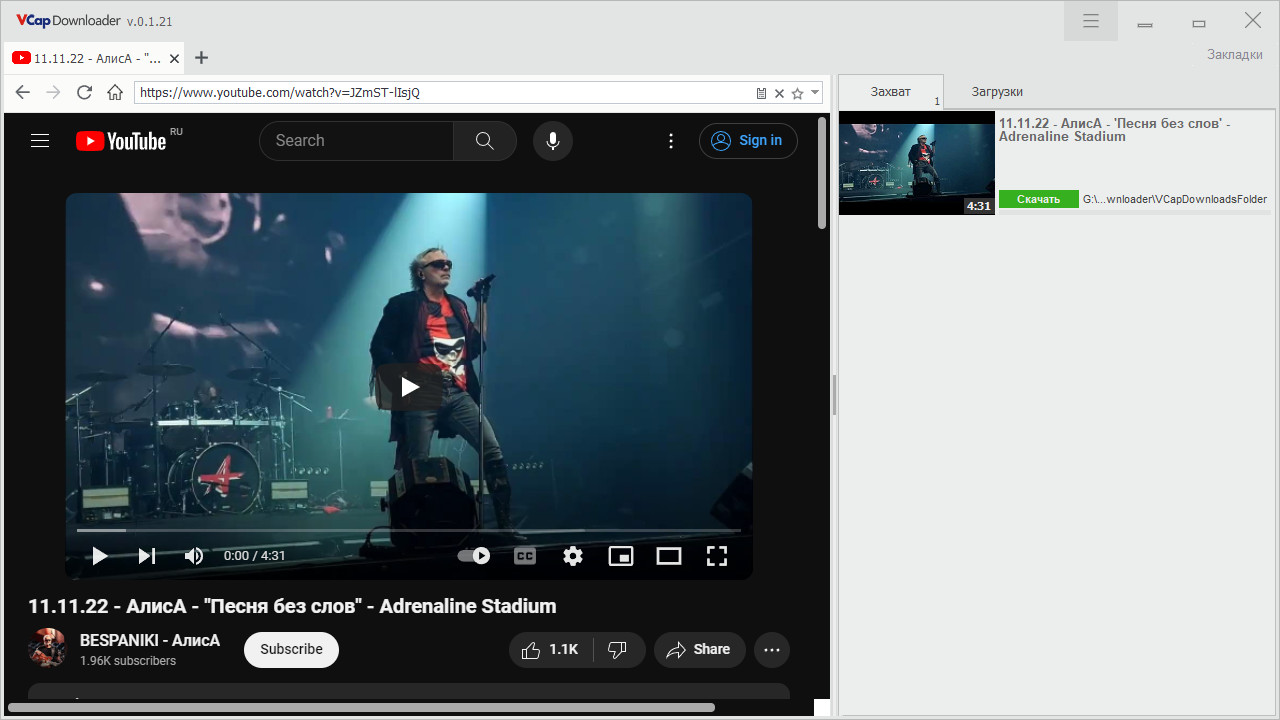The image size is (1280, 720).
Task: Open more actions ellipsis beside Share
Action: 772,650
